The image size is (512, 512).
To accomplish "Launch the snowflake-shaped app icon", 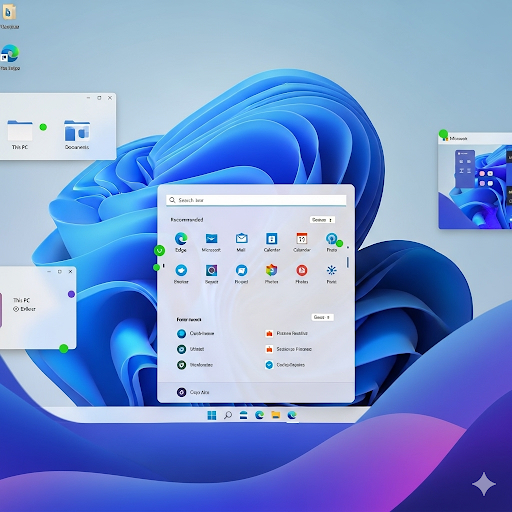I will coord(331,270).
